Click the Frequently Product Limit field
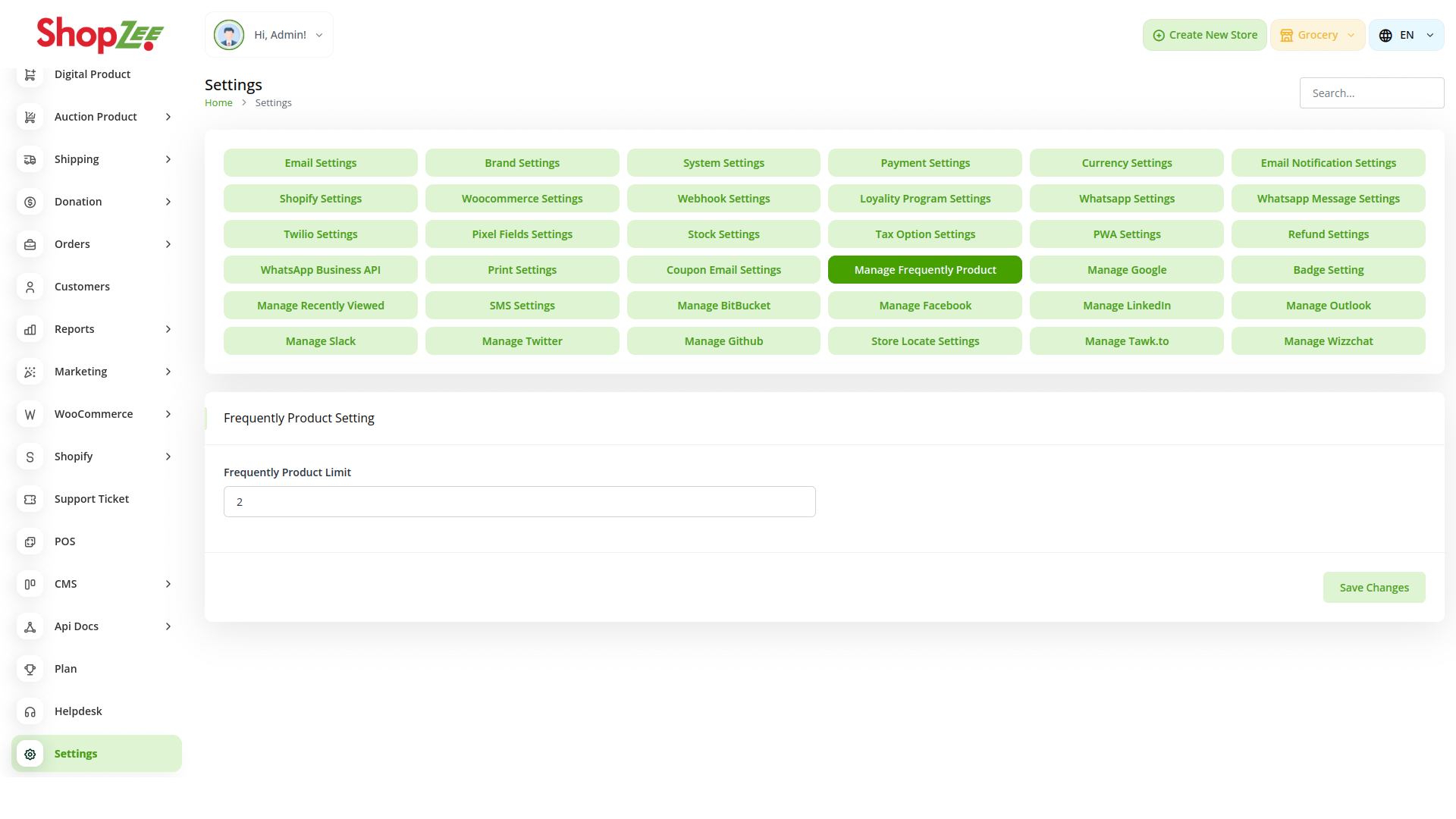The width and height of the screenshot is (1456, 819). [519, 502]
